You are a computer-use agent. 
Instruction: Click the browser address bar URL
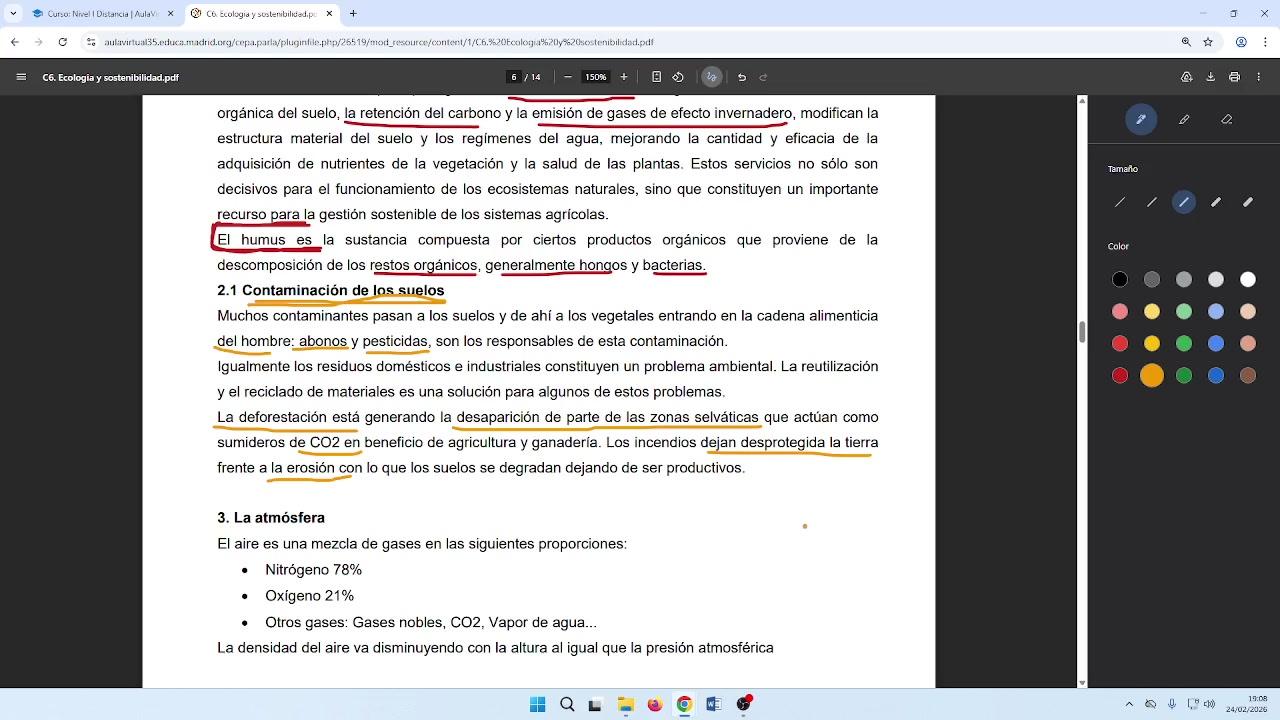click(x=379, y=42)
